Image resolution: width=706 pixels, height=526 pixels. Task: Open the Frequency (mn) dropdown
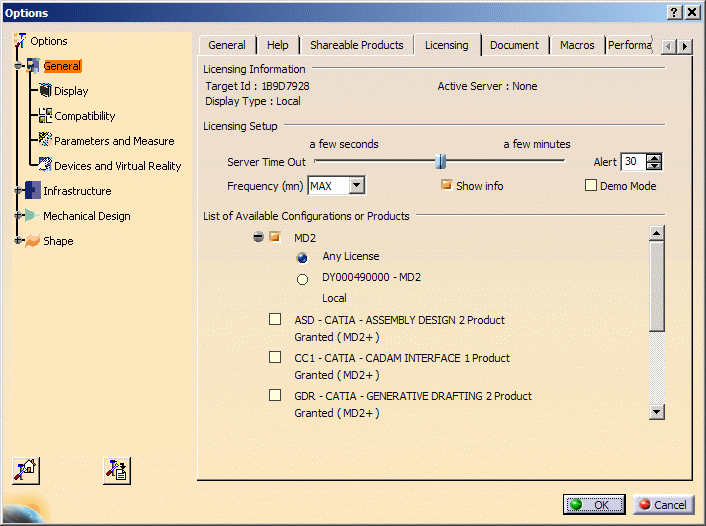(x=357, y=185)
